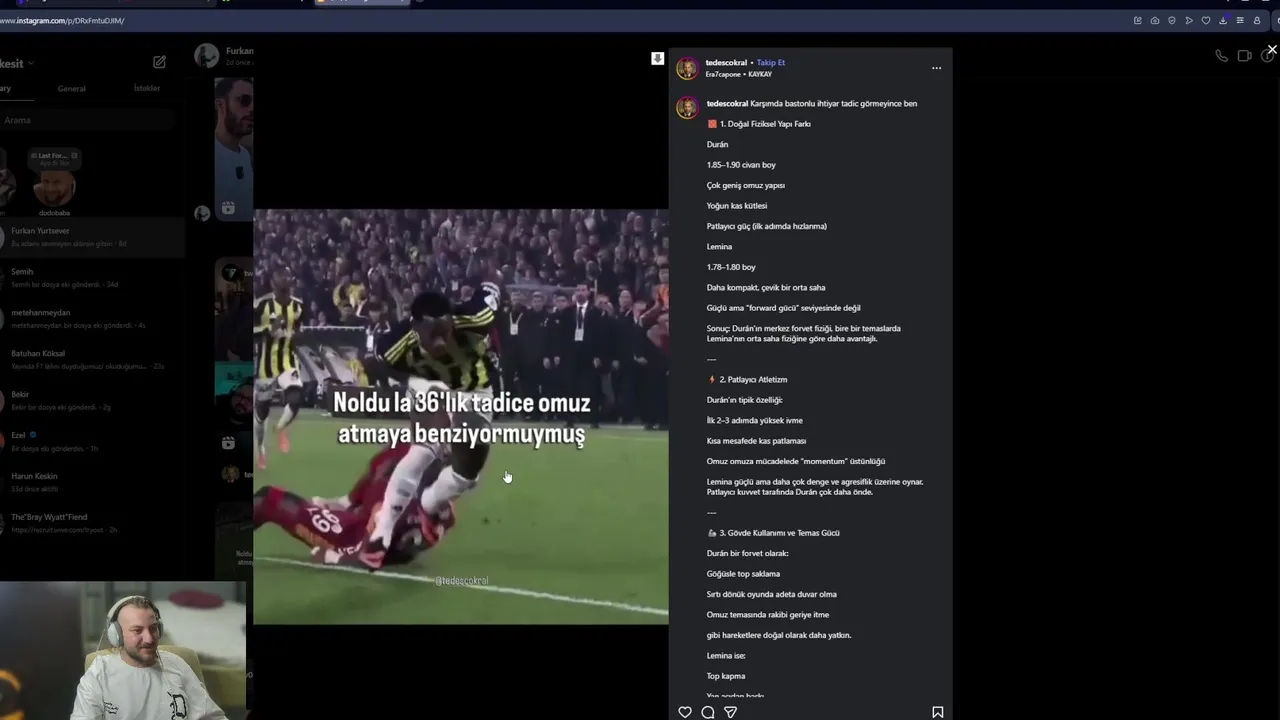Screen dimensions: 1280x720
Task: Start video call with camera icon
Action: 1244,56
